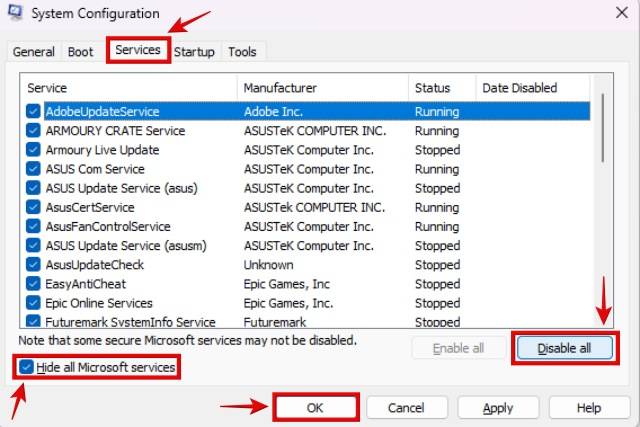Open the Boot tab

[x=80, y=52]
